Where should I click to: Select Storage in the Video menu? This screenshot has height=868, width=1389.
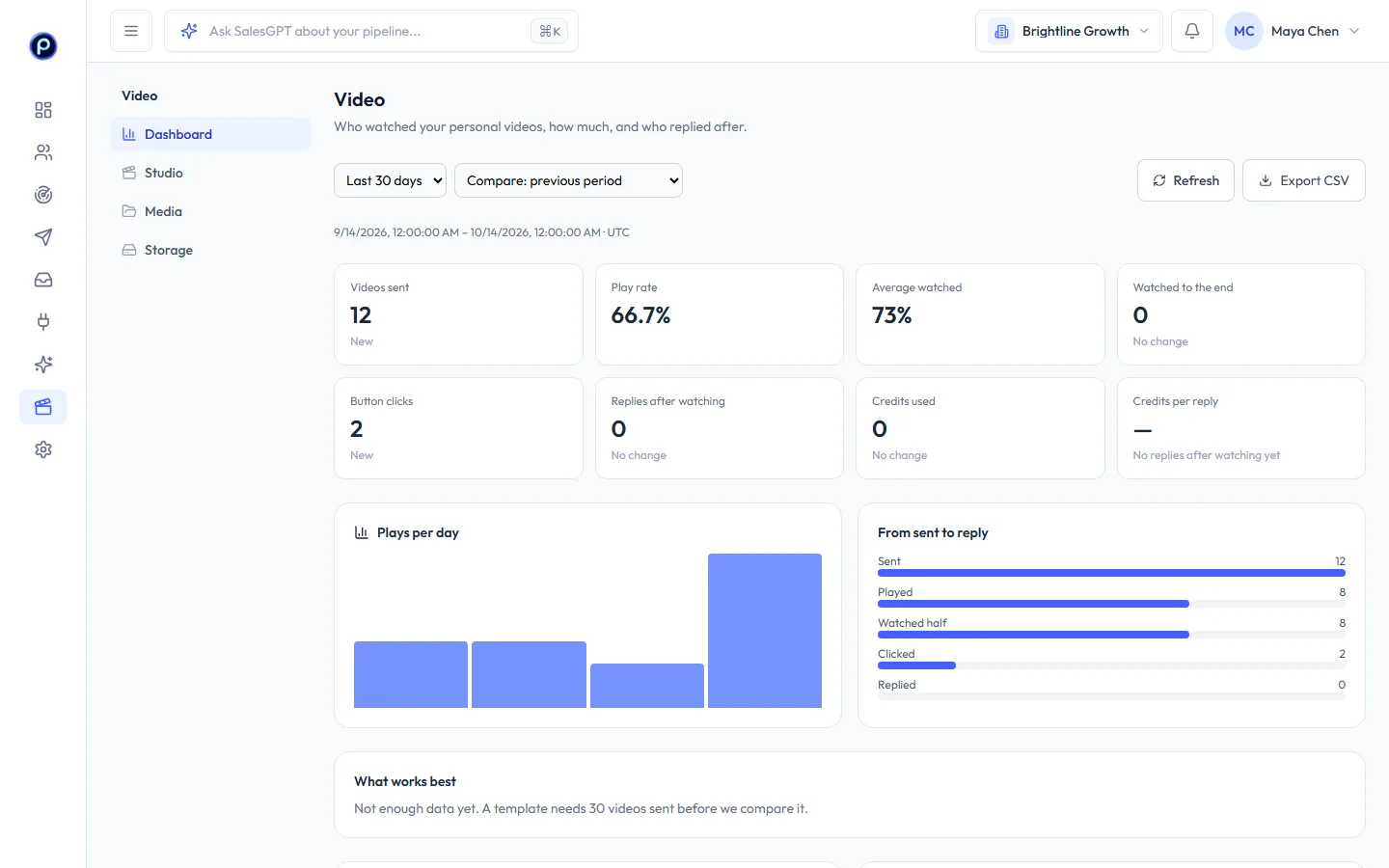pyautogui.click(x=210, y=250)
